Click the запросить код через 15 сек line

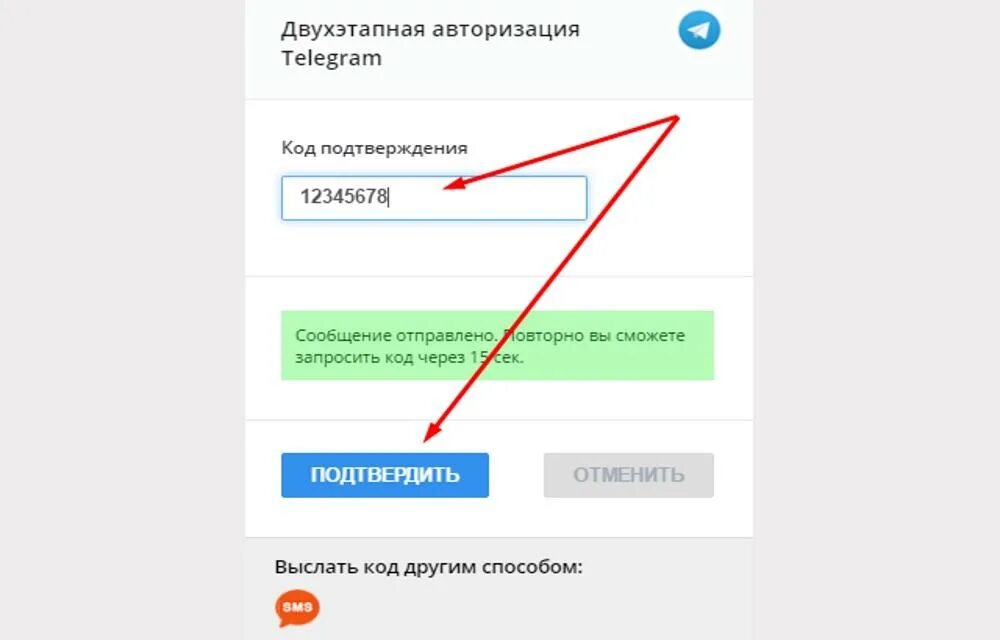tap(409, 357)
